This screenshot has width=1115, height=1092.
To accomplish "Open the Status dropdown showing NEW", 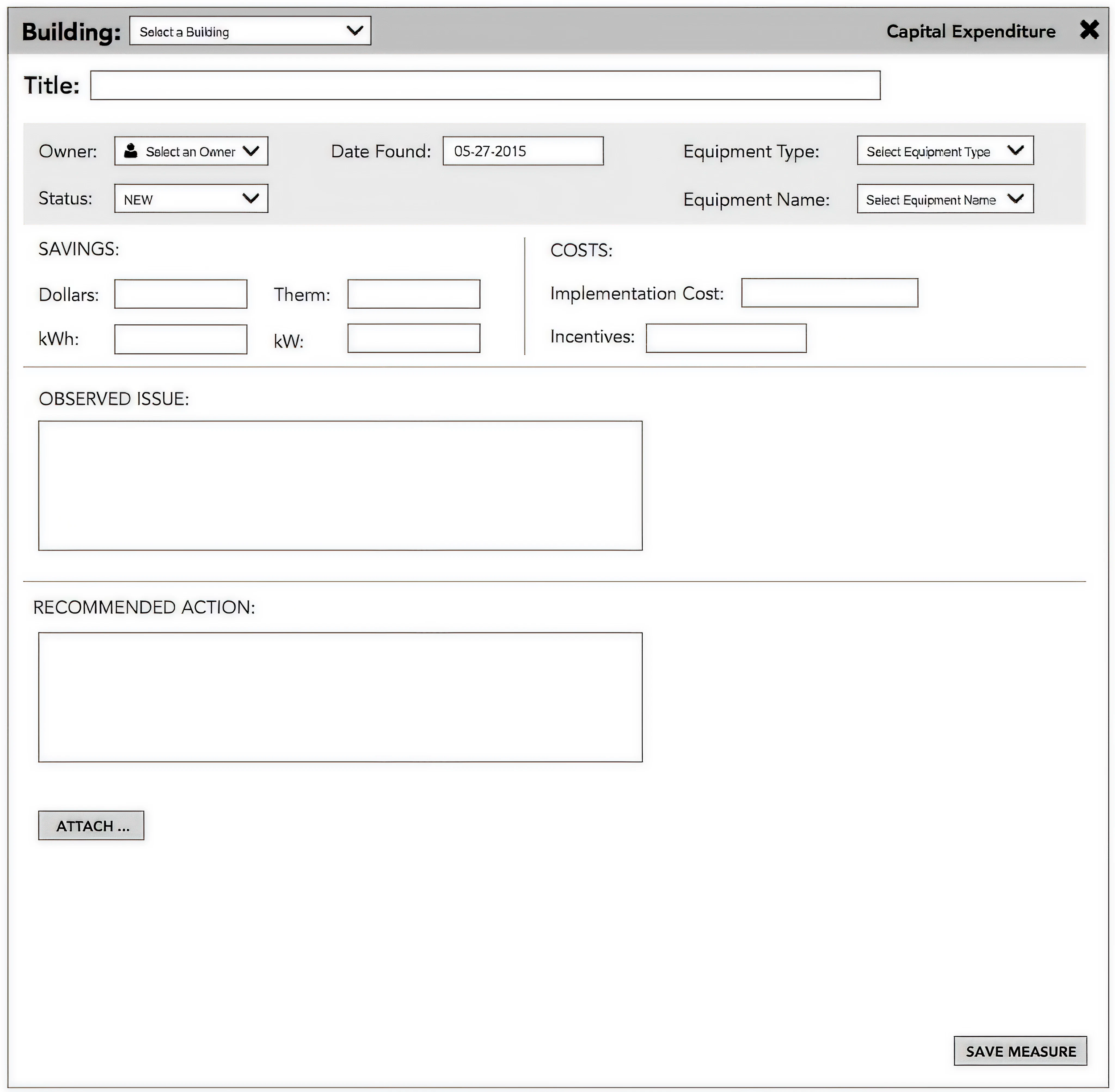I will coord(191,199).
